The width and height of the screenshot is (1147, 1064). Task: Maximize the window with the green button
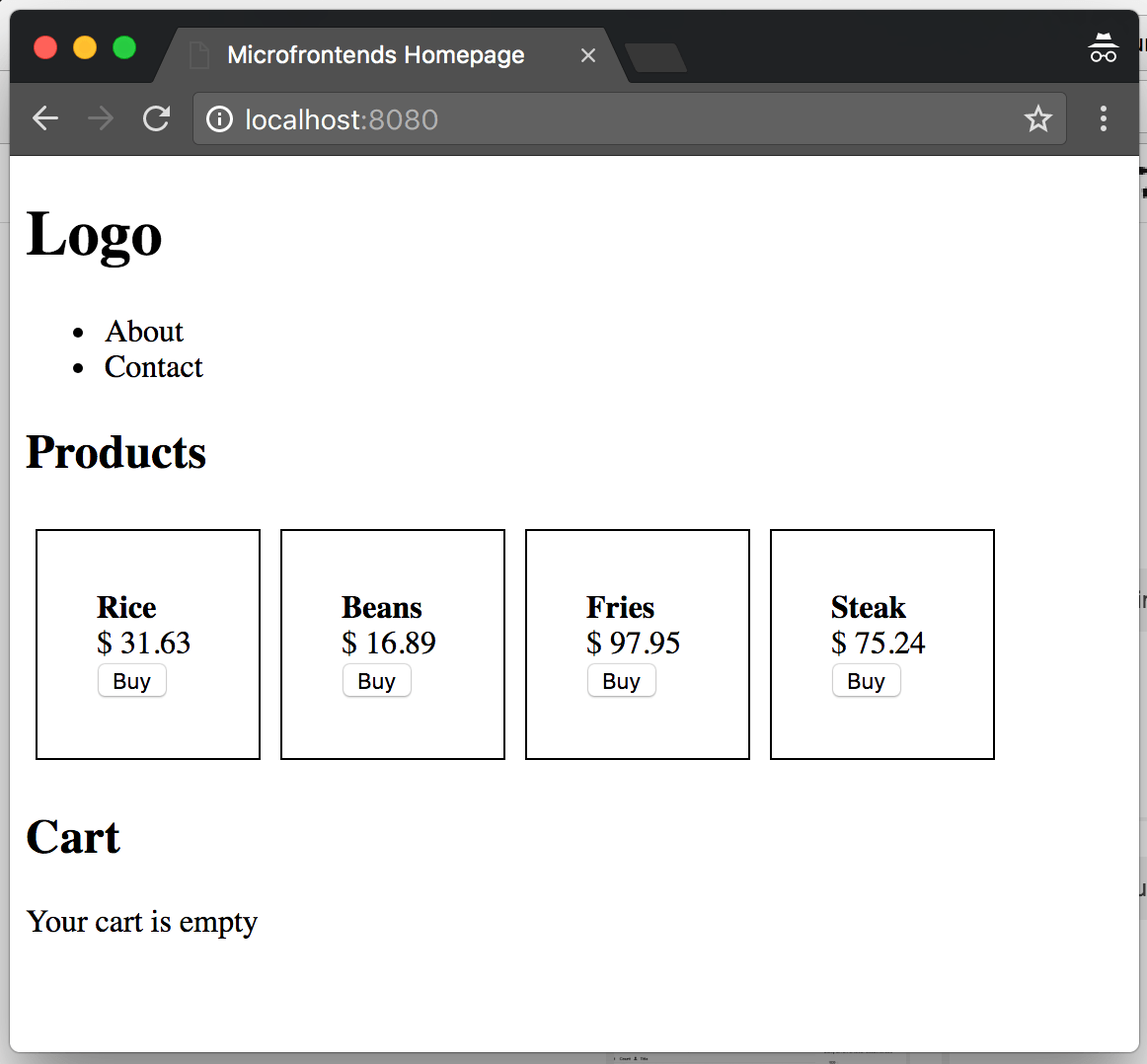(124, 47)
